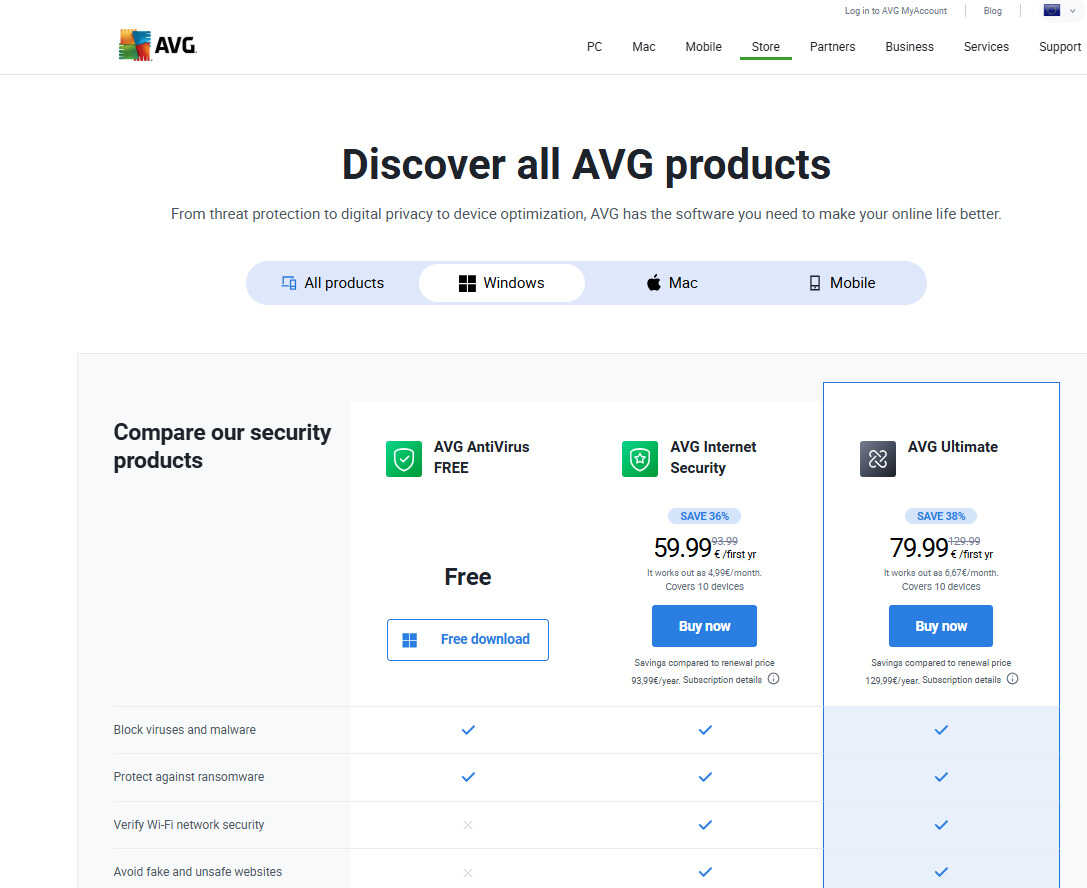Click the AVG Ultimate product icon

click(x=878, y=459)
